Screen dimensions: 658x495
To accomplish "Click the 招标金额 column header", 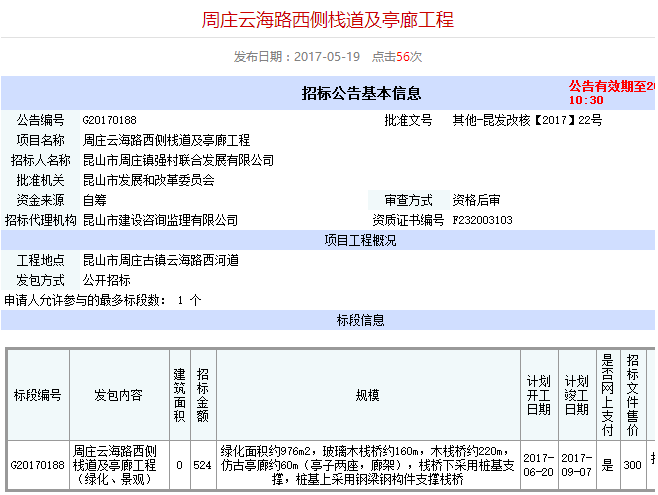I will coord(203,395).
